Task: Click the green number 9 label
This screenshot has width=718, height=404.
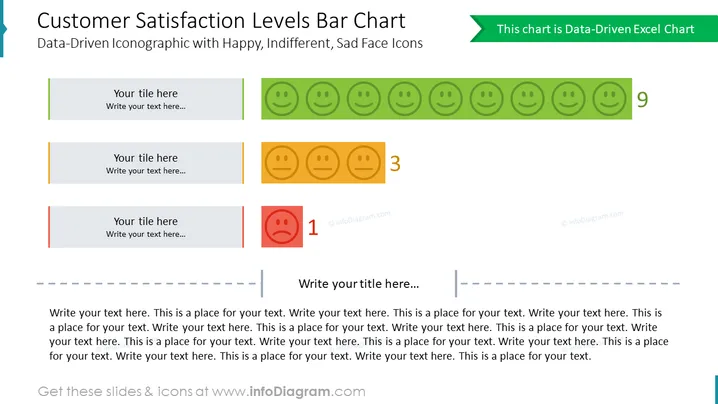Action: pyautogui.click(x=642, y=99)
